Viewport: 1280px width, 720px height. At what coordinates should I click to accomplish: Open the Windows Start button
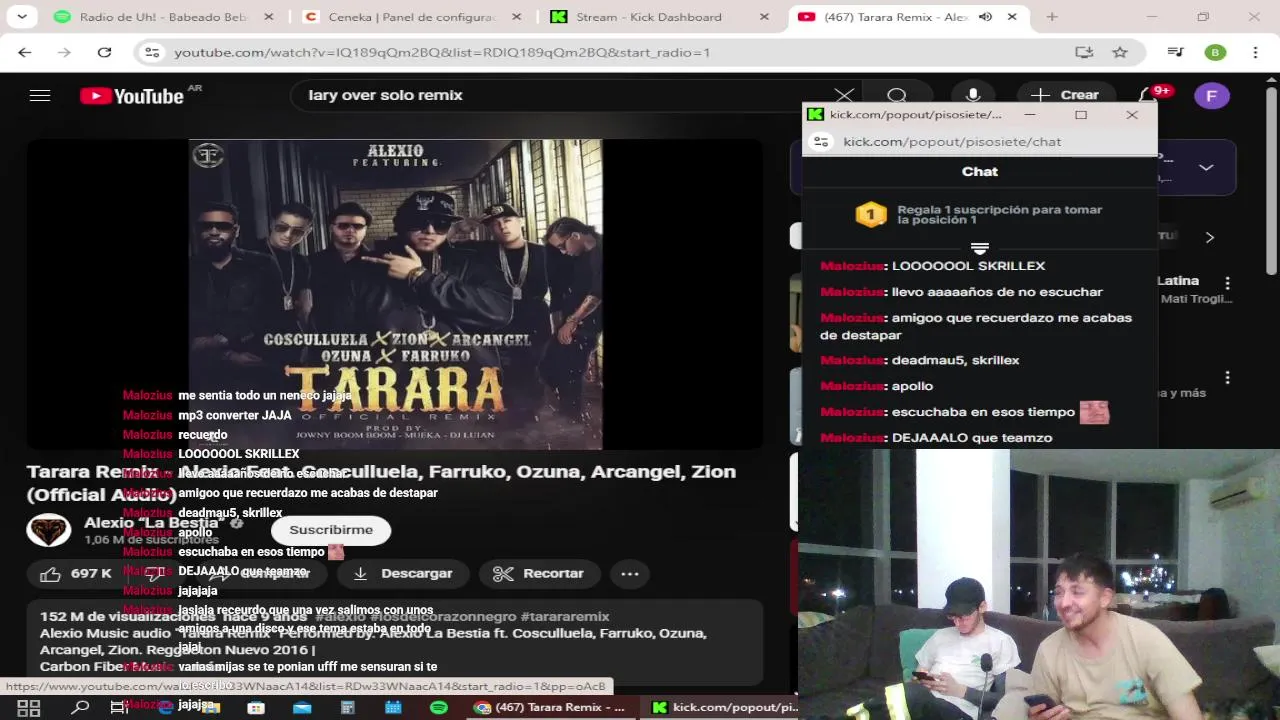(28, 708)
